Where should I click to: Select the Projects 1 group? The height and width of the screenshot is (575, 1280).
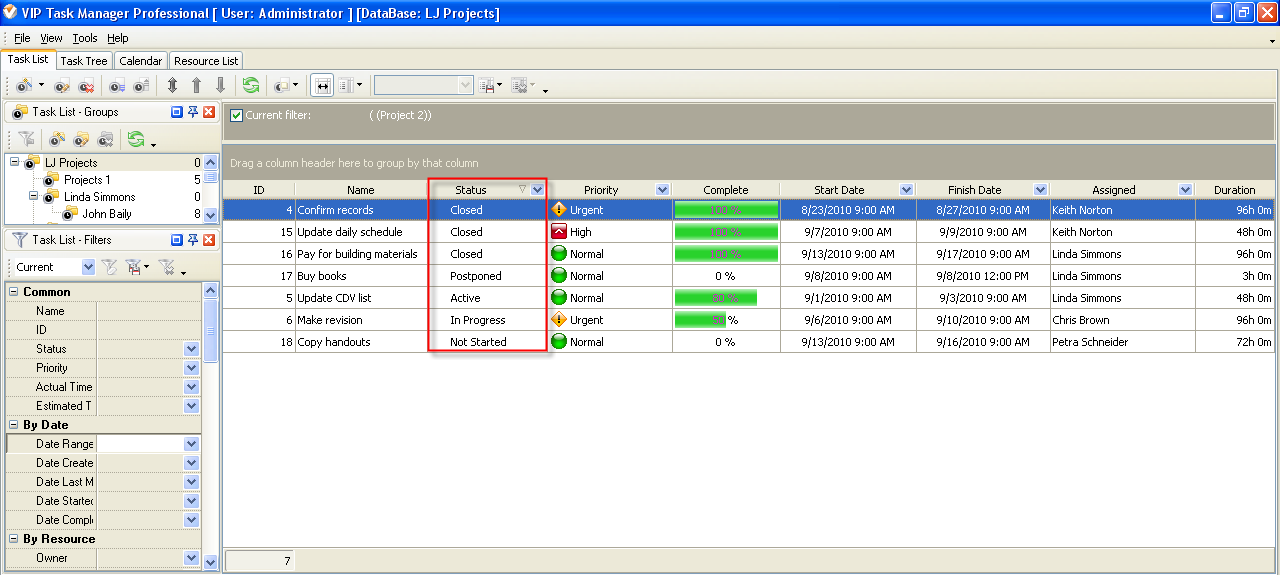coord(87,180)
